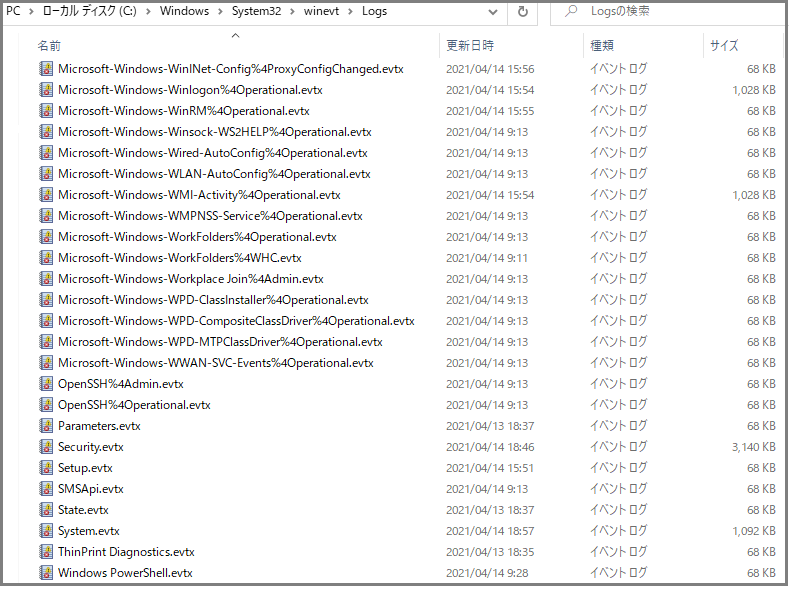Select Microsoft-Windows-WorkFolders%4WHC.evtx file name
The height and width of the screenshot is (589, 789).
point(180,258)
